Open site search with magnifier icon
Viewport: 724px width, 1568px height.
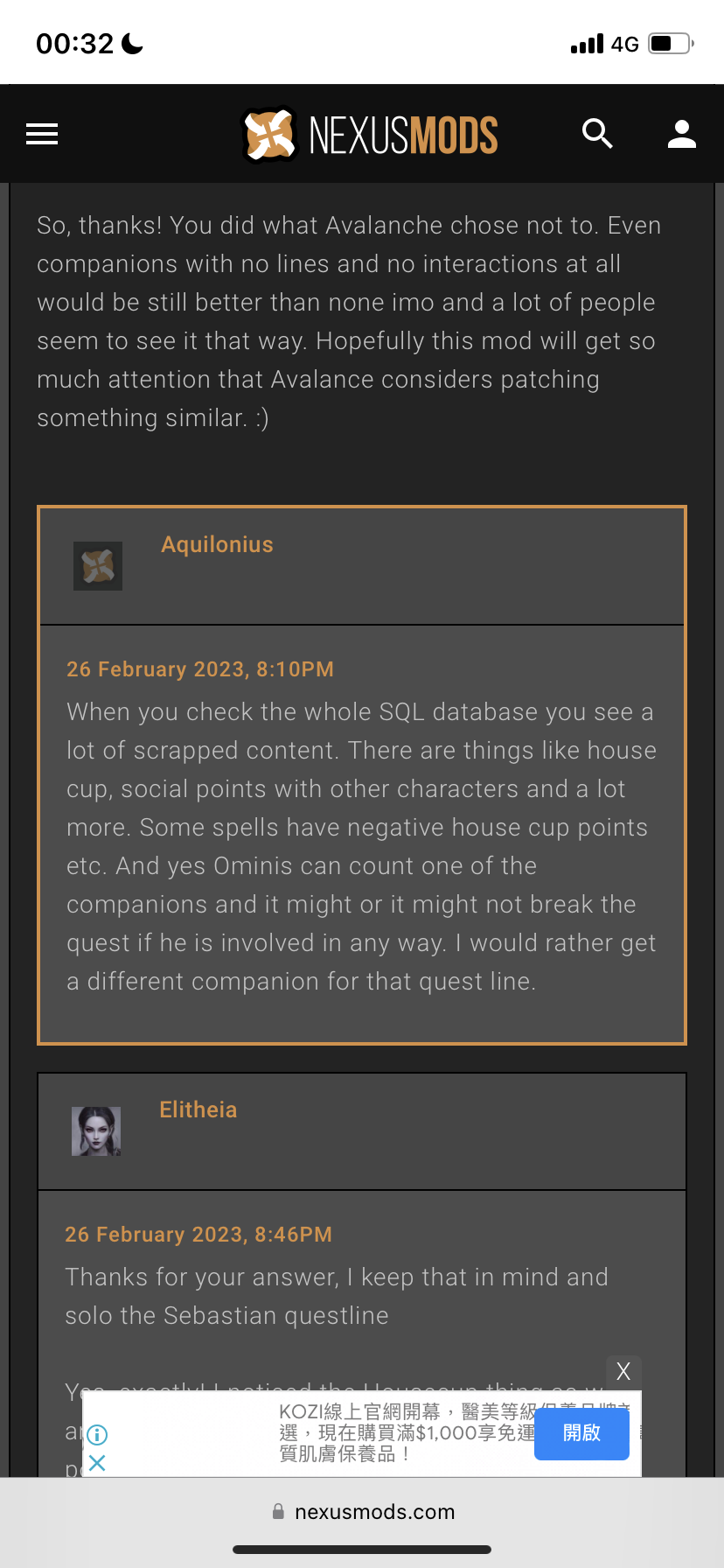coord(597,134)
